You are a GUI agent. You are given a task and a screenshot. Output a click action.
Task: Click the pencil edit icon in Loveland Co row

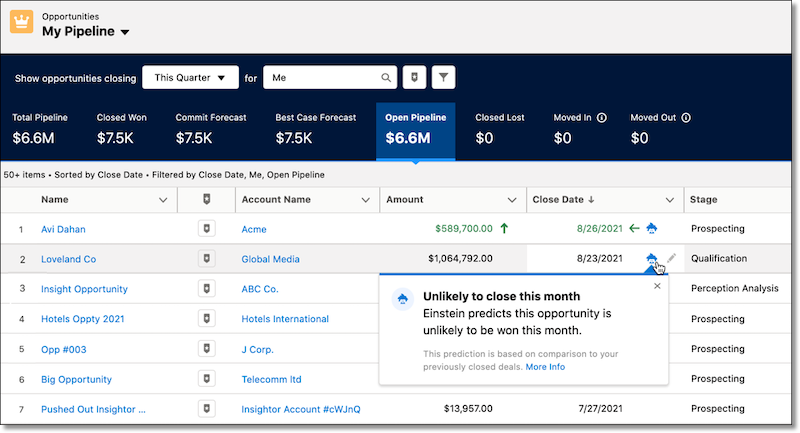671,259
